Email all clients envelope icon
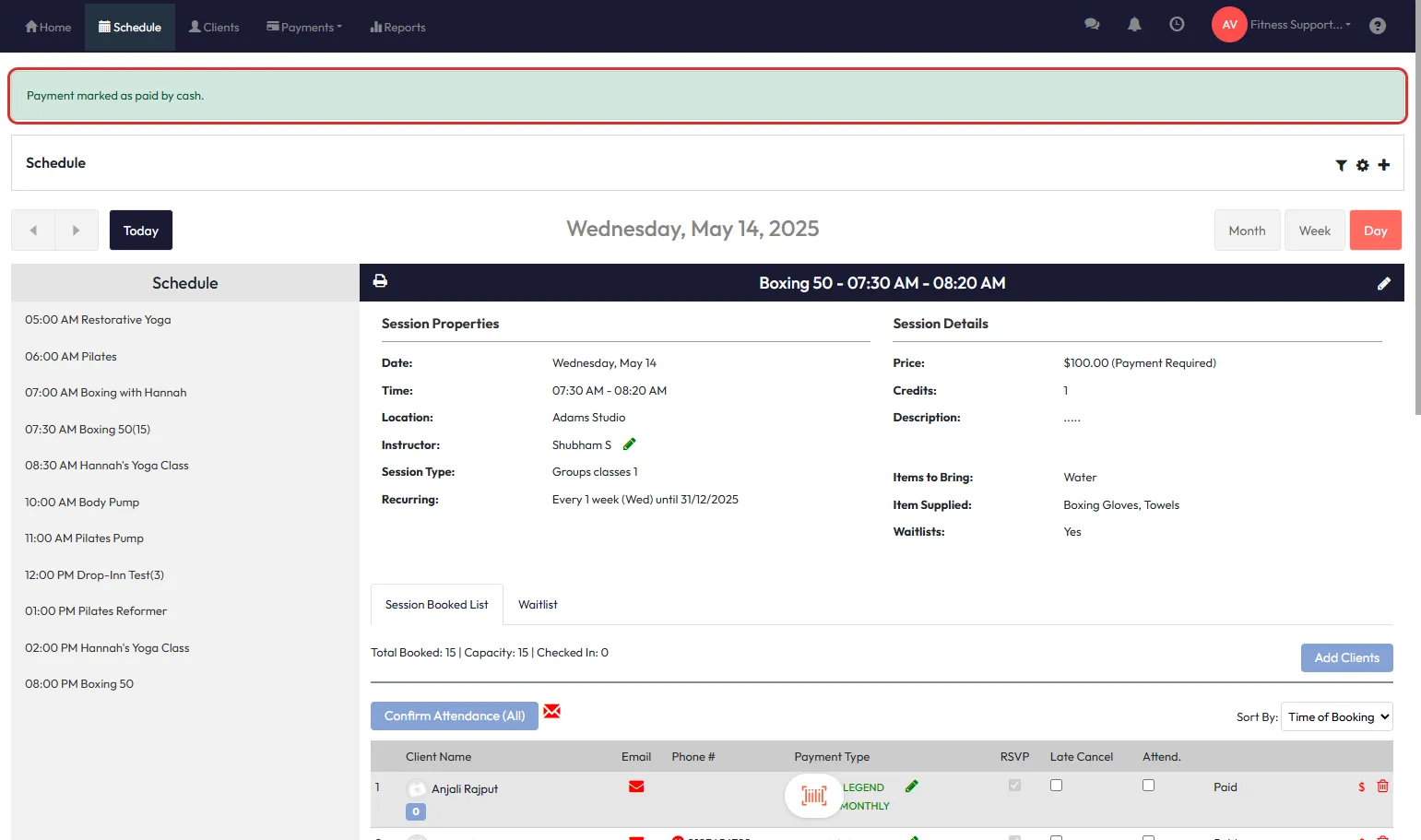The image size is (1421, 840). click(x=551, y=711)
